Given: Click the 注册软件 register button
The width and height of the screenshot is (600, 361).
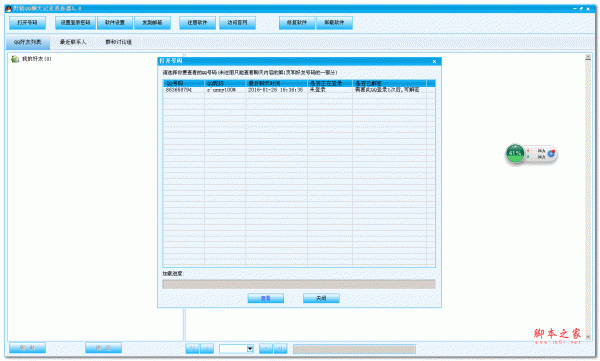Looking at the screenshot, I should click(x=197, y=23).
